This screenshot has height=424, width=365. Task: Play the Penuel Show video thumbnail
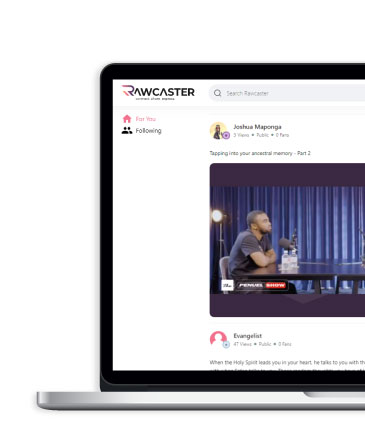point(287,240)
